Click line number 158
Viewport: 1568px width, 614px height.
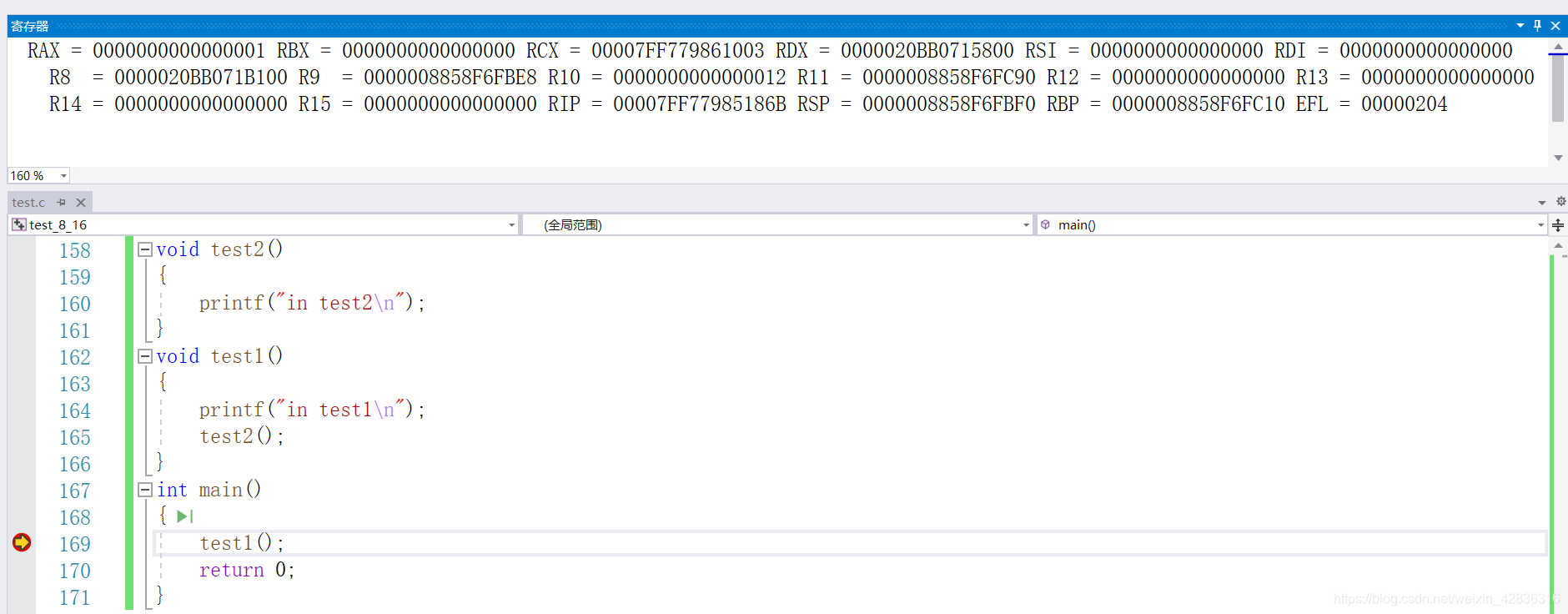tap(75, 250)
